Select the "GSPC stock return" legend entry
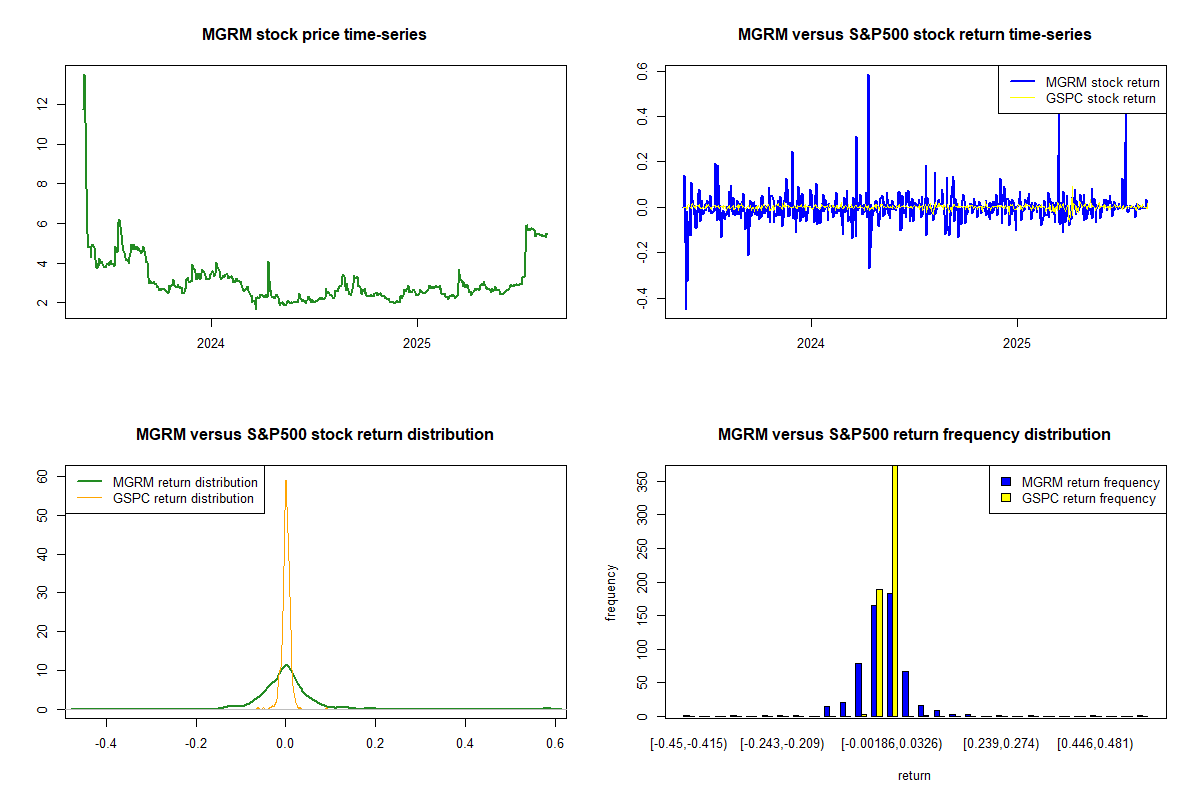This screenshot has width=1200, height=800. [1100, 98]
